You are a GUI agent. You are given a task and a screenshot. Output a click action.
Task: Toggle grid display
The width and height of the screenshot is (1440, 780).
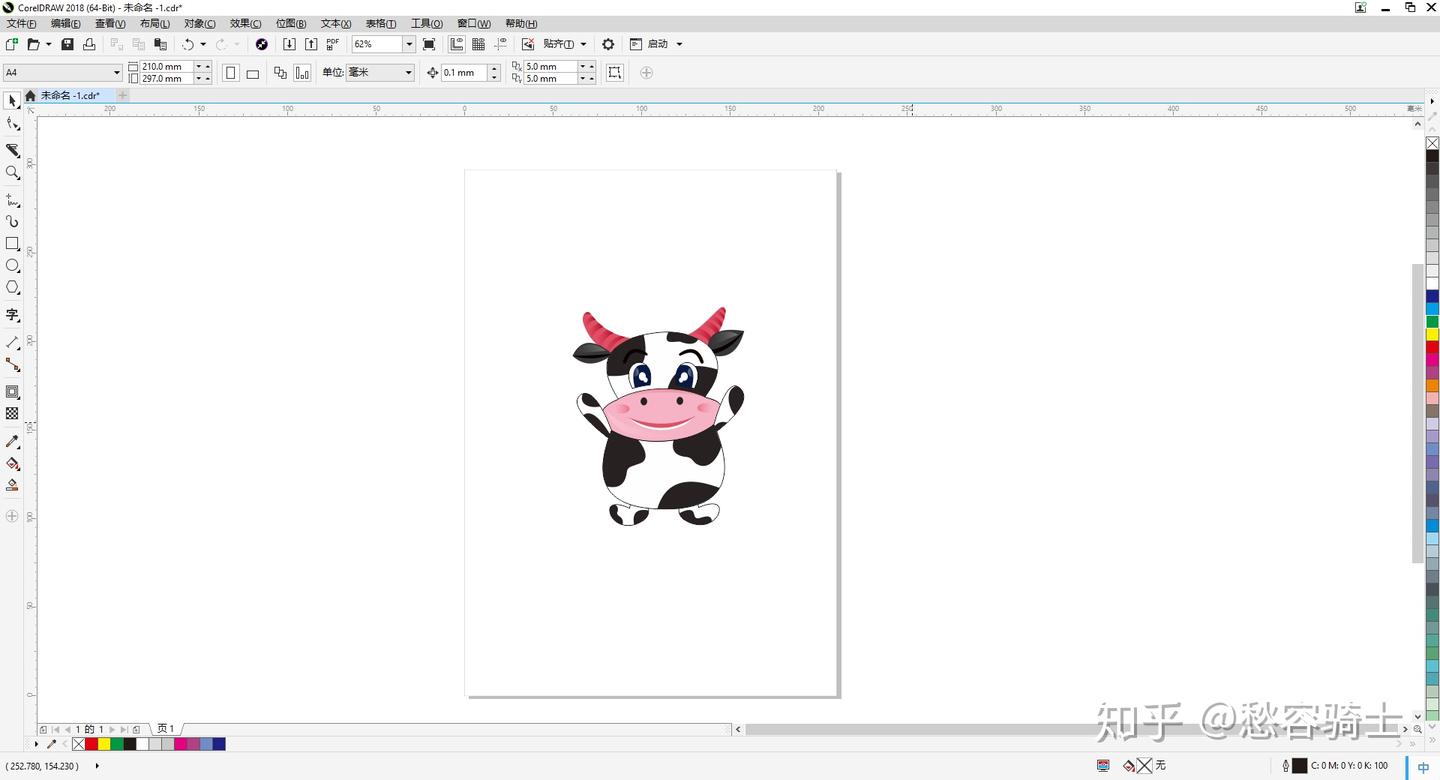[478, 44]
